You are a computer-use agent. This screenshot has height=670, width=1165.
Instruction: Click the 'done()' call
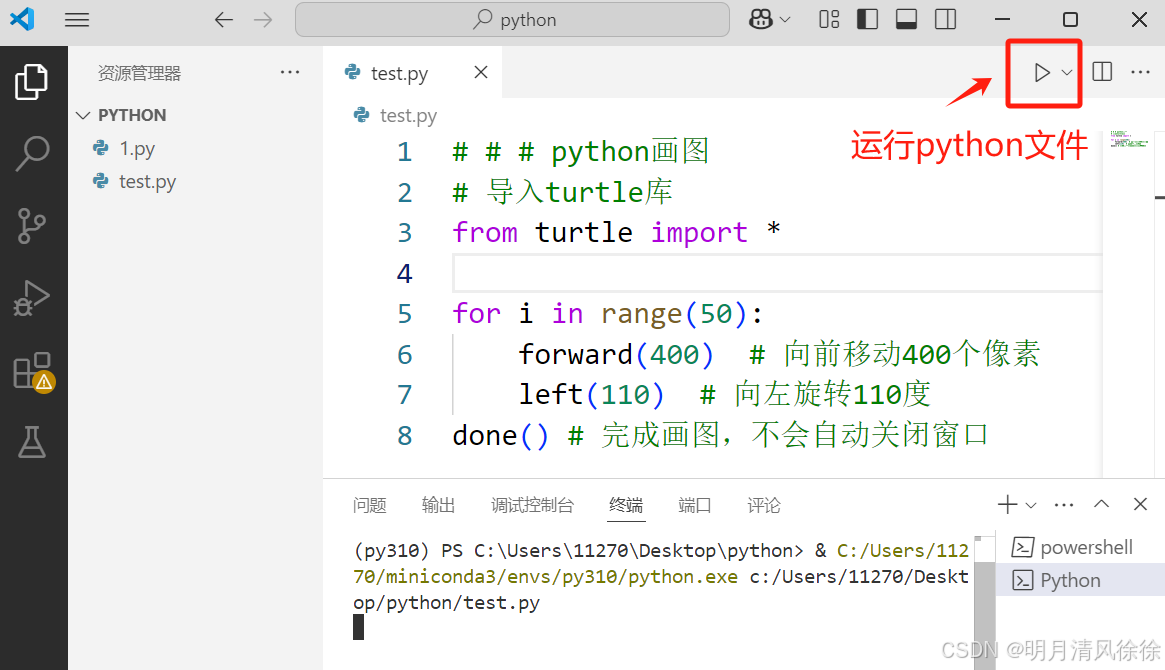coord(500,435)
